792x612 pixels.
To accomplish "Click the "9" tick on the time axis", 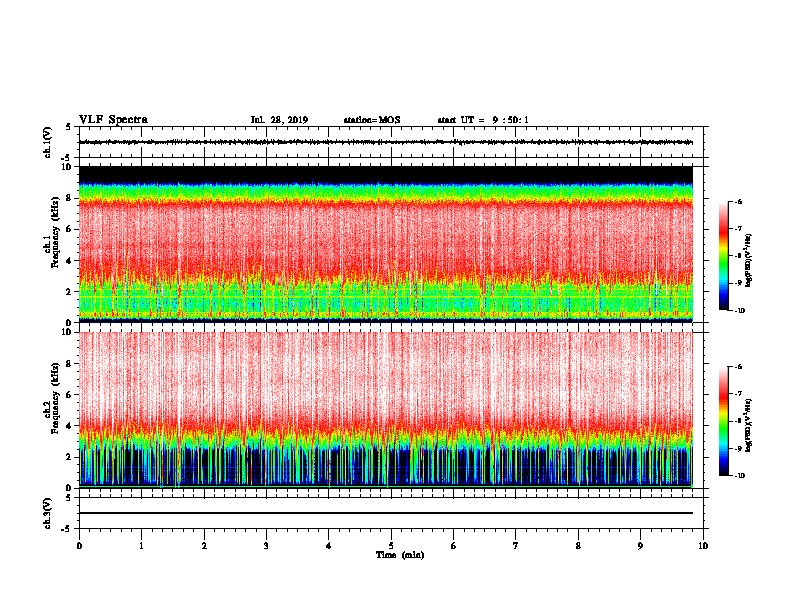I will click(640, 546).
